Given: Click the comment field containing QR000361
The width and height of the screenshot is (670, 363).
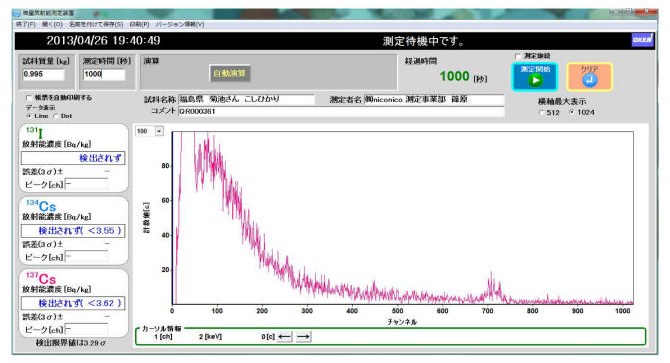Looking at the screenshot, I should [x=341, y=111].
